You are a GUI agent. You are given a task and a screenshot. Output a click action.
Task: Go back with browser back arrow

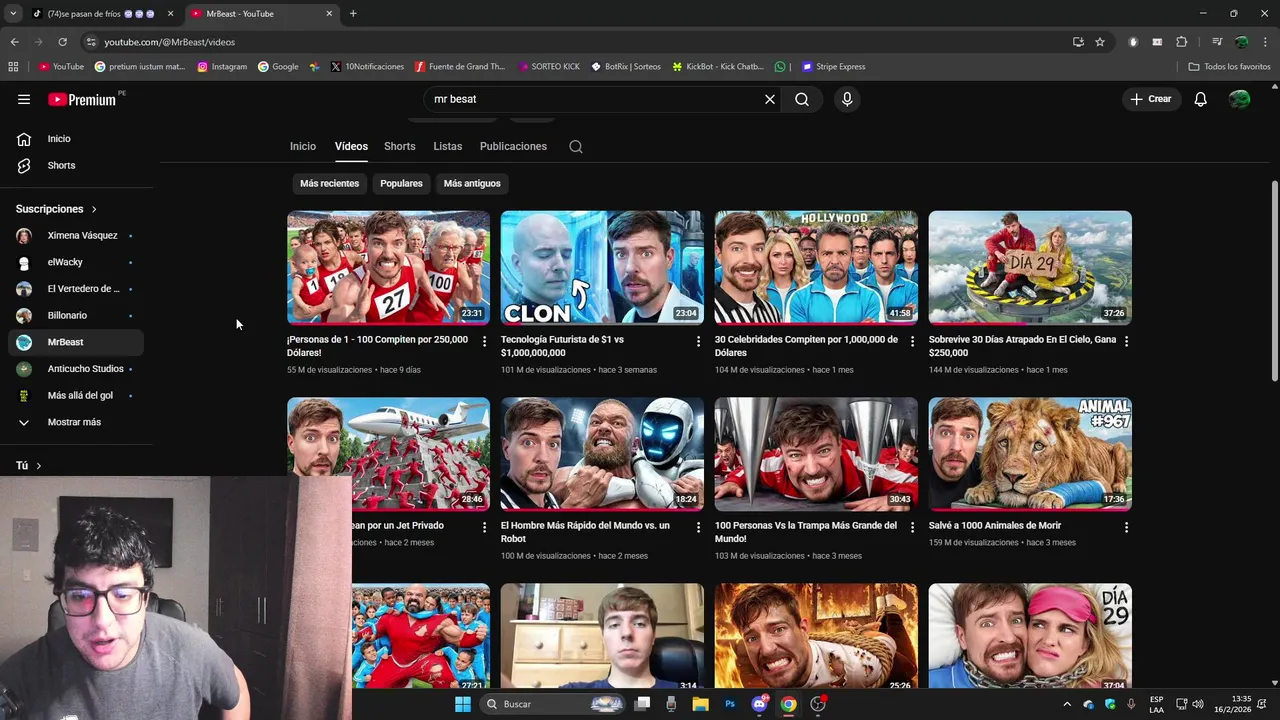pyautogui.click(x=14, y=42)
